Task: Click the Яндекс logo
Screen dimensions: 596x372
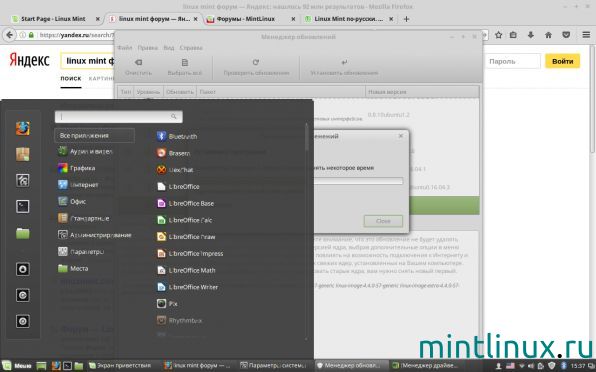Action: pos(29,60)
